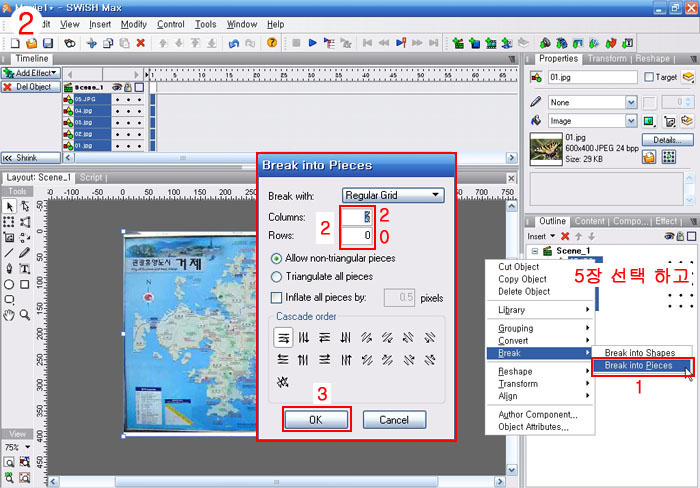
Task: Toggle Scene_1 visibility eye in timeline
Action: click(117, 88)
